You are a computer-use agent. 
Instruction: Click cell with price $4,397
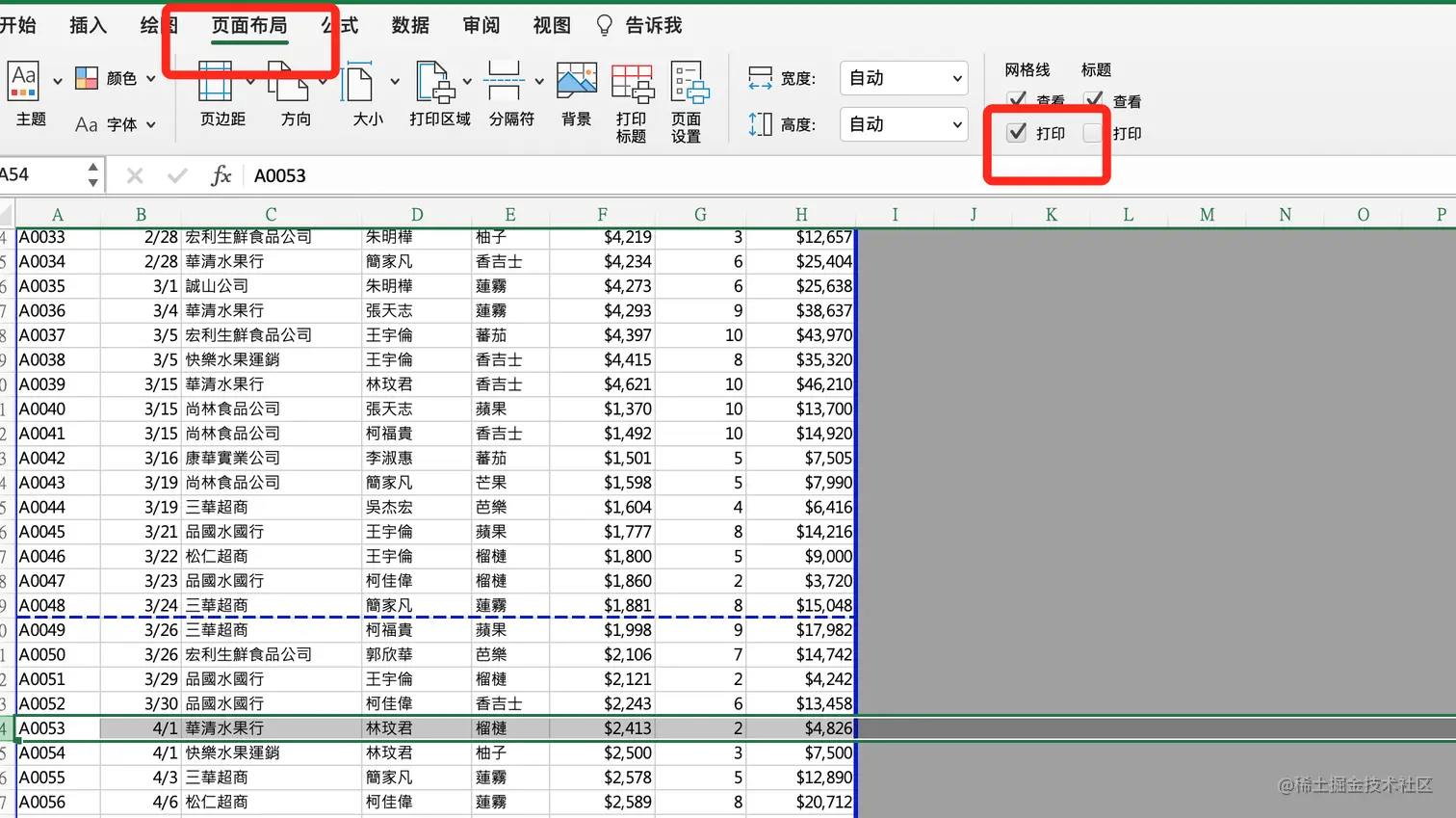[602, 335]
